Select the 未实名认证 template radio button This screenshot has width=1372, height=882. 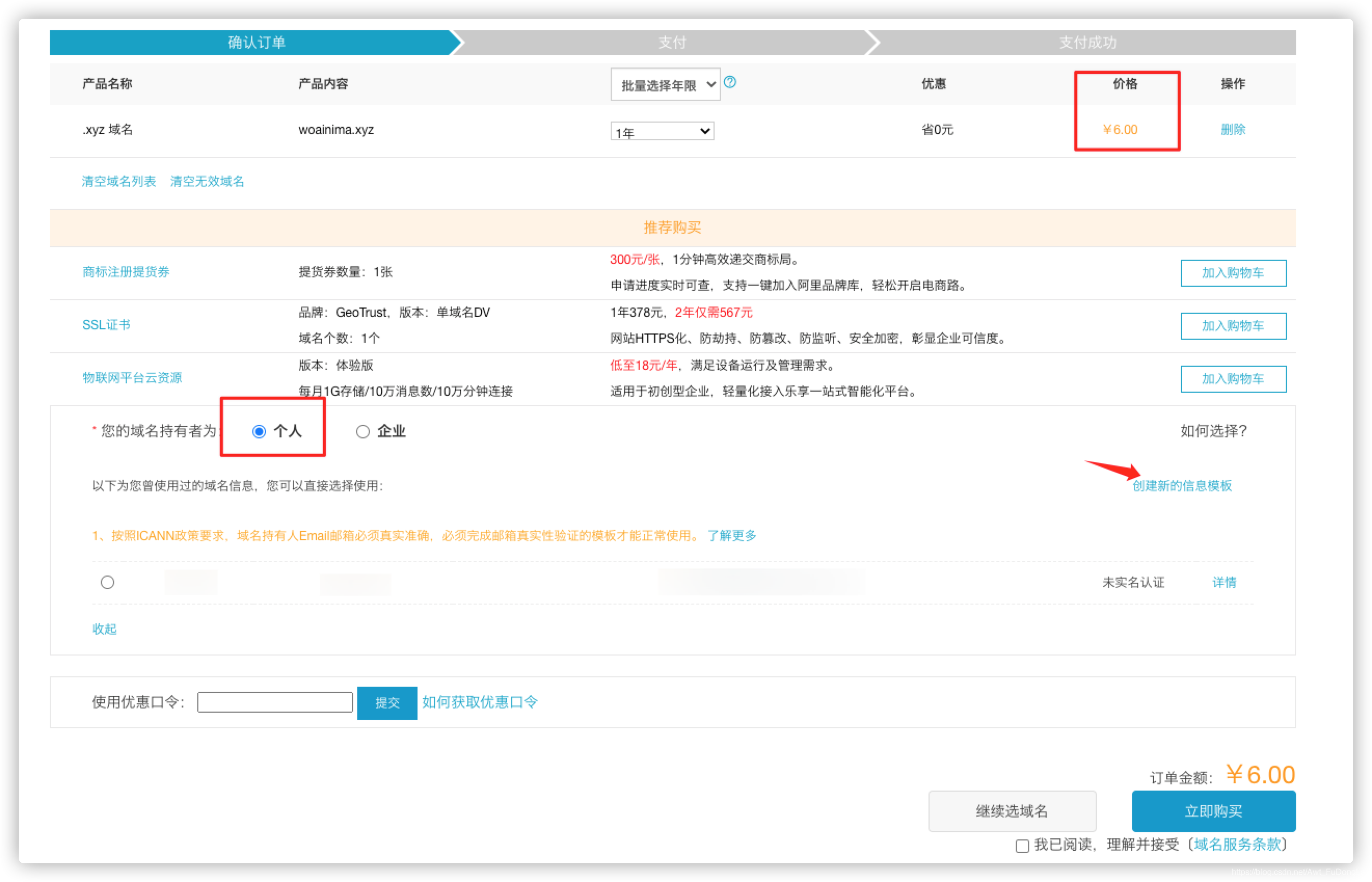(x=107, y=583)
